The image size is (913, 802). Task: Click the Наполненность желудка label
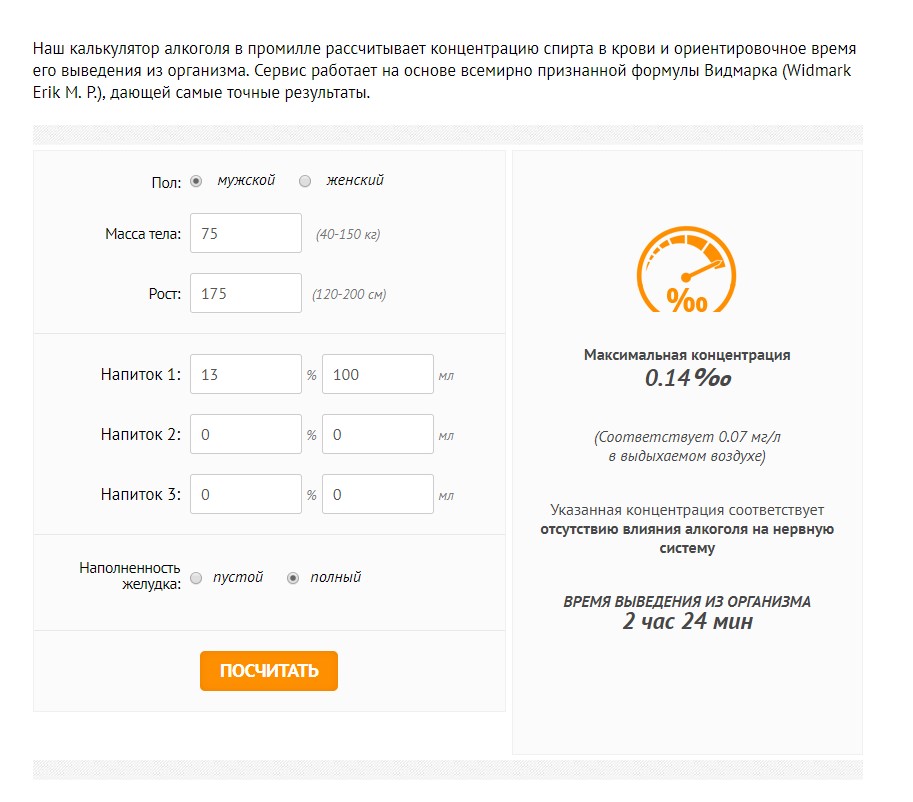point(130,576)
